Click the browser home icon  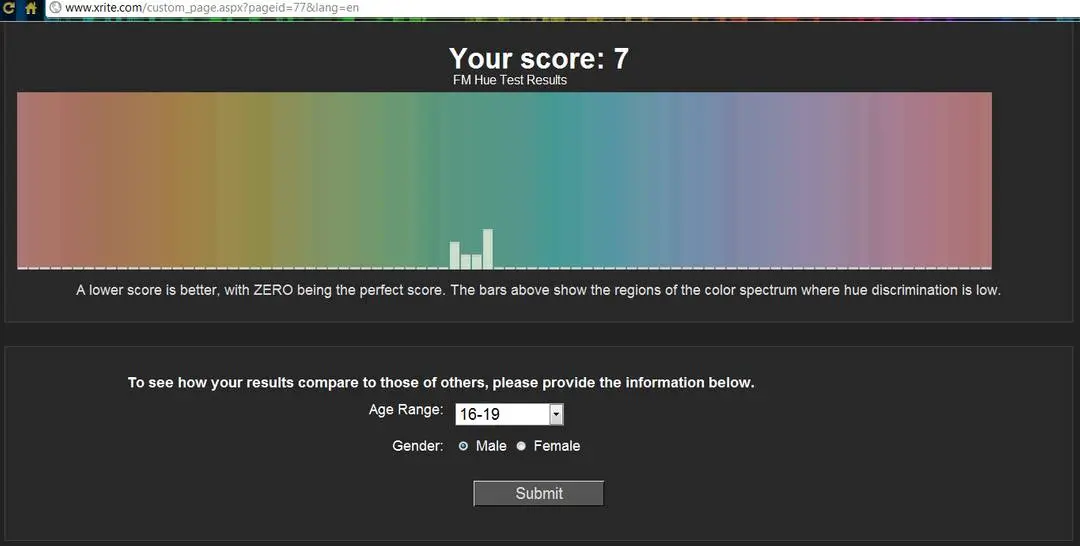[x=31, y=8]
